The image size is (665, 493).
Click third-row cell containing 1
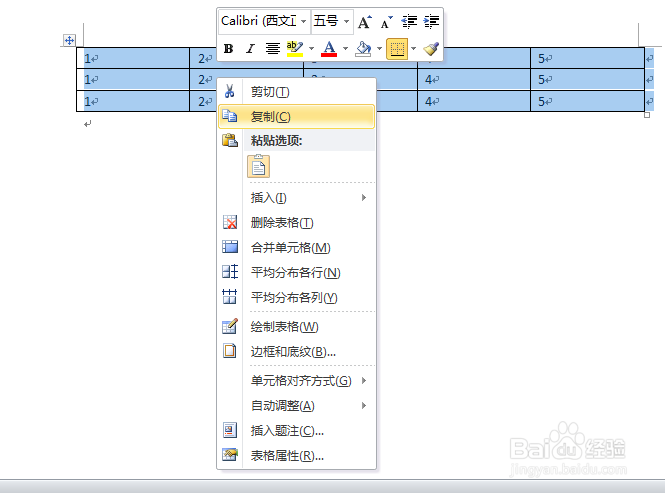(133, 101)
